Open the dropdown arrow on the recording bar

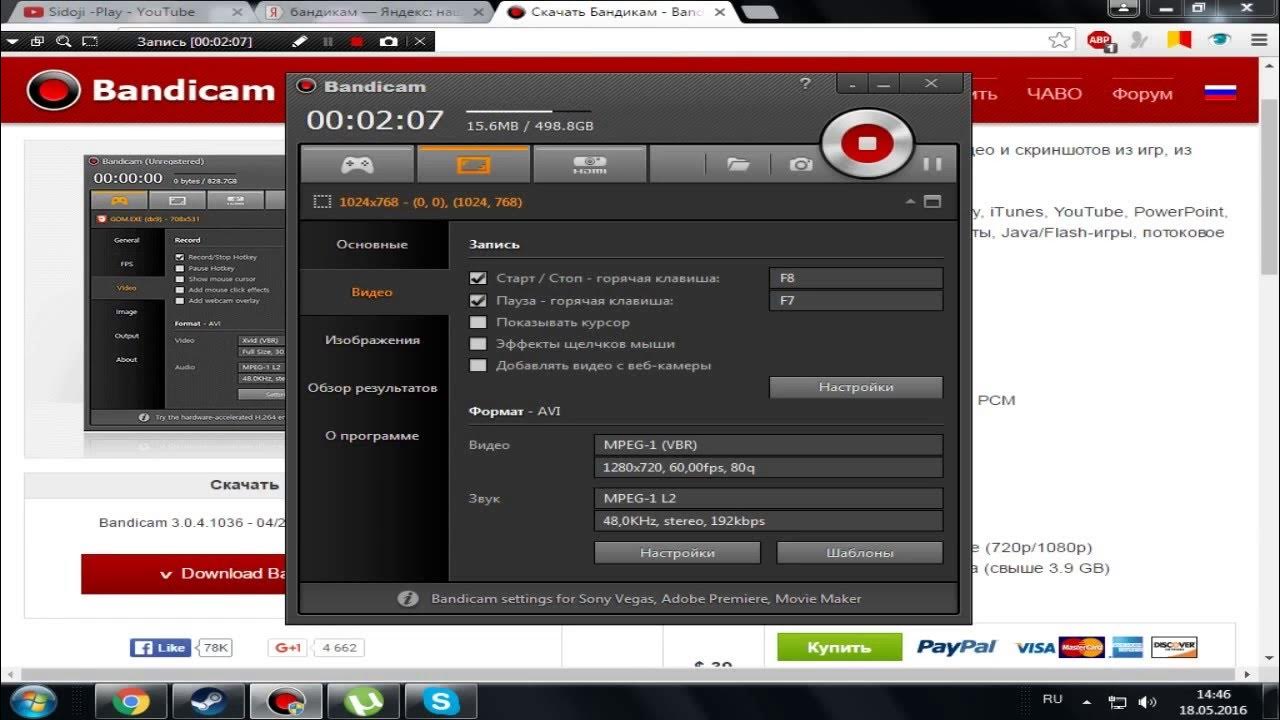coord(11,42)
